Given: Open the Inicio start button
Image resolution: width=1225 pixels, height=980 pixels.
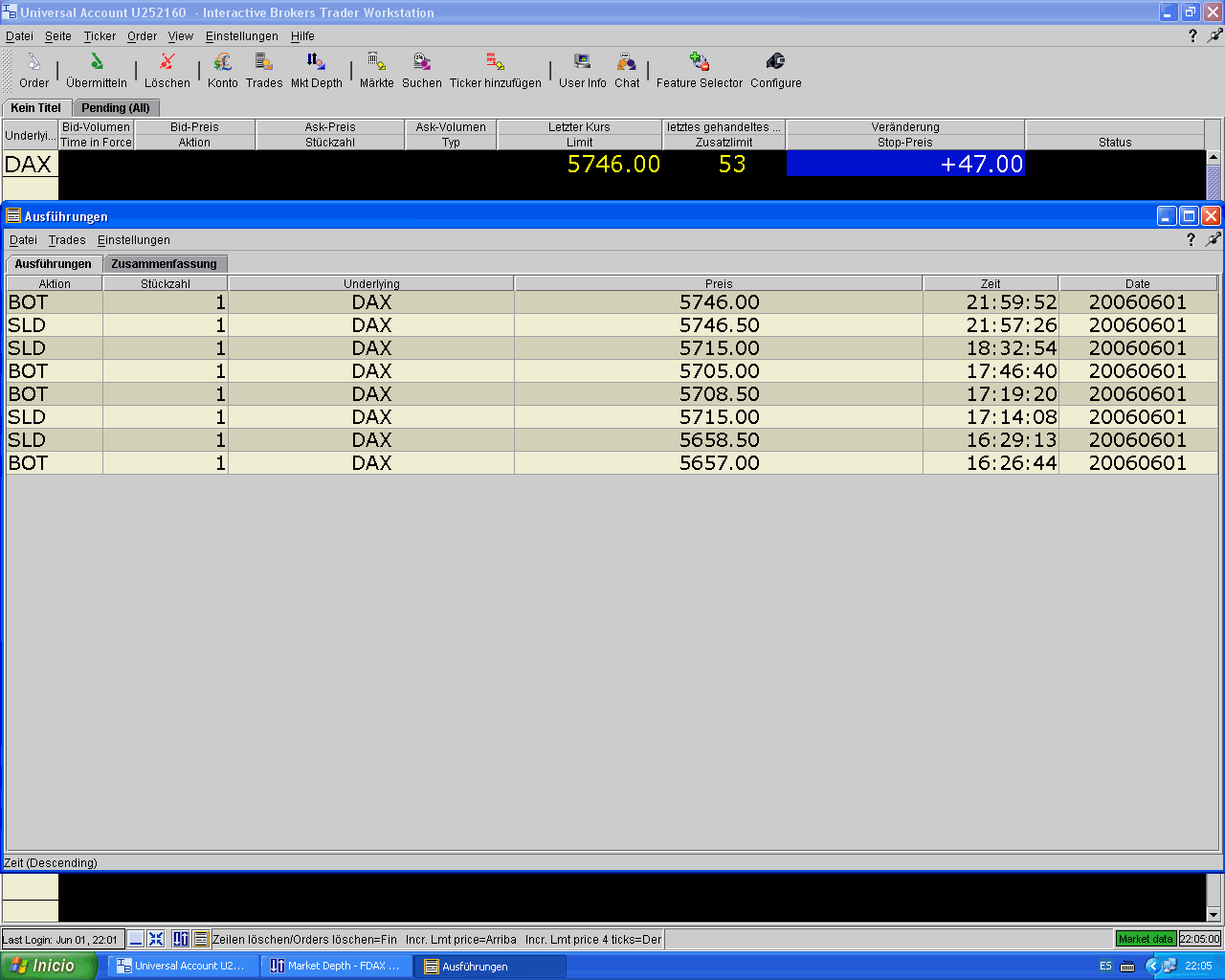Looking at the screenshot, I should click(x=49, y=966).
